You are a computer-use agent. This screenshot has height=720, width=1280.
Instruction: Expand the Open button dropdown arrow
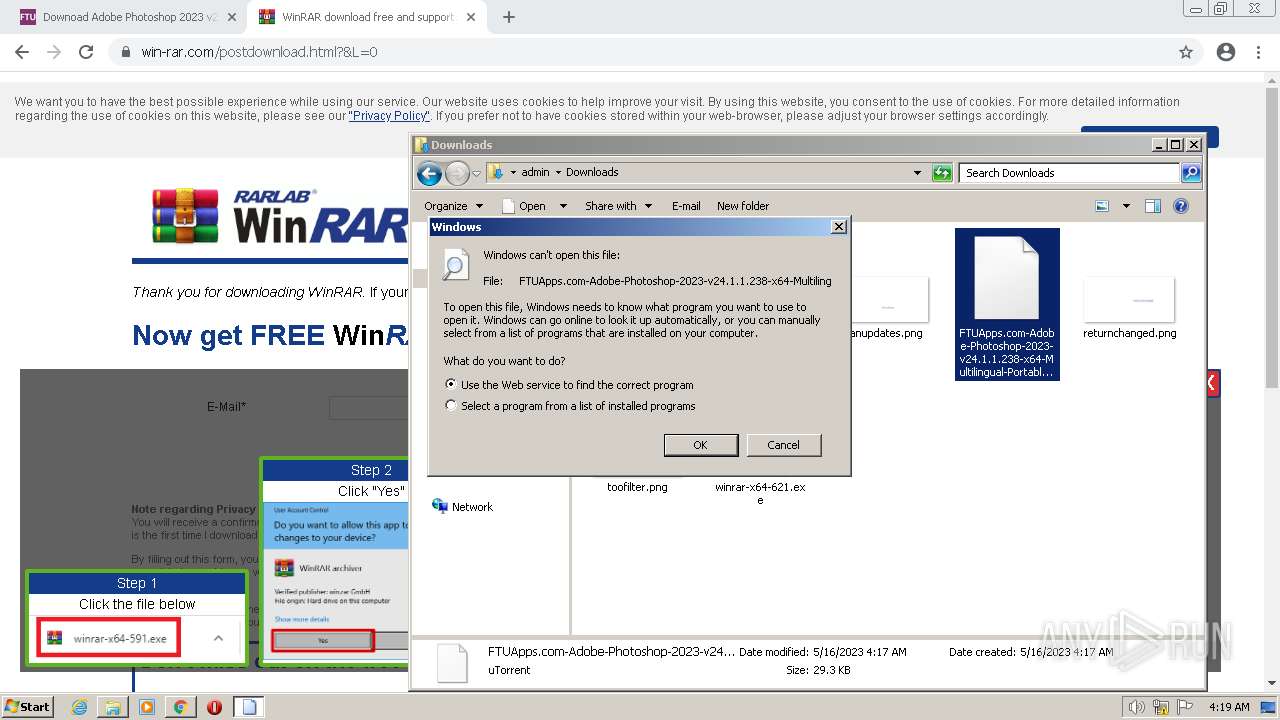pos(563,206)
